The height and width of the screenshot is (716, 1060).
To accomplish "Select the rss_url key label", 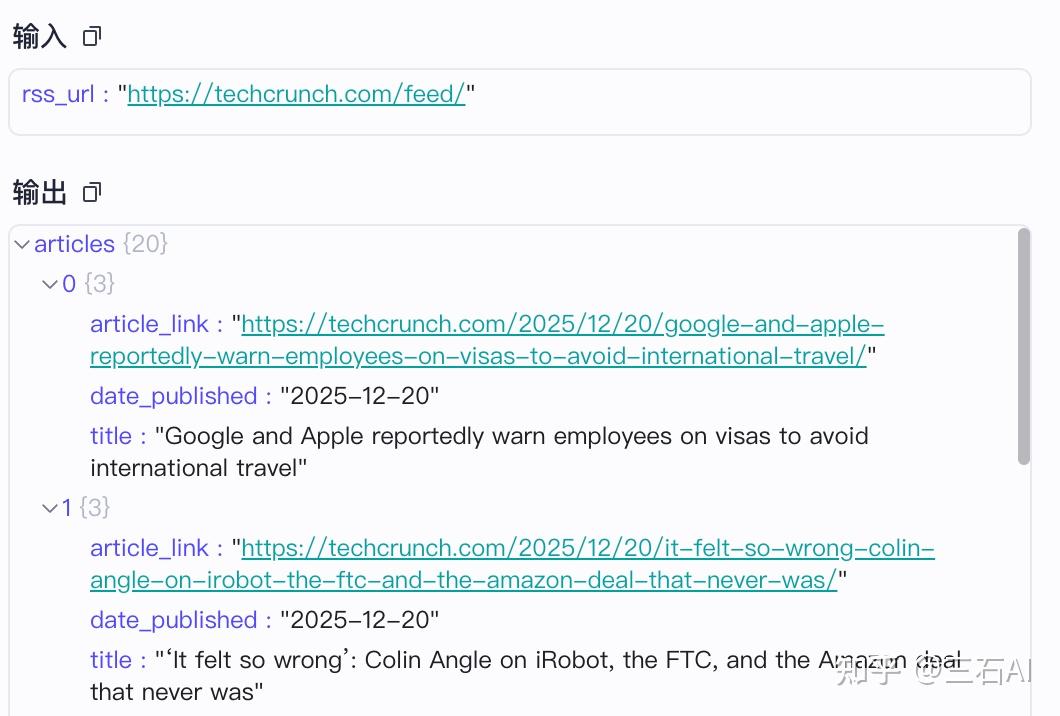I will coord(58,94).
